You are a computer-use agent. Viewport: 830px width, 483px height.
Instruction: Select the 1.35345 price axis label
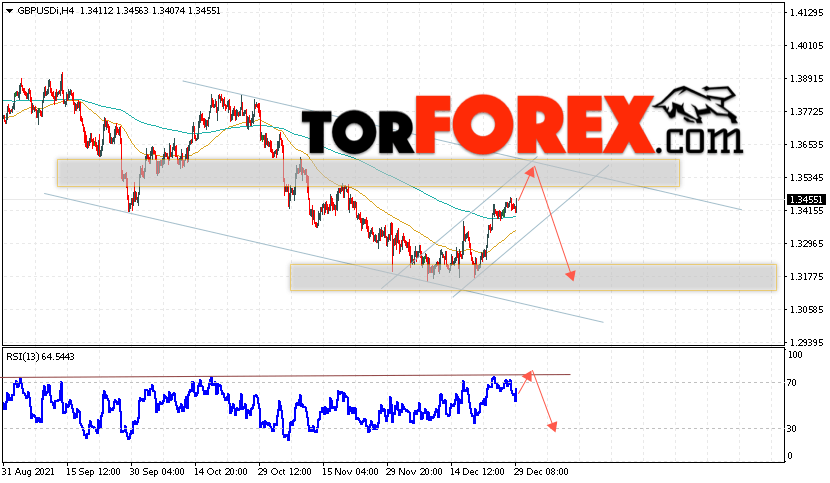(806, 177)
